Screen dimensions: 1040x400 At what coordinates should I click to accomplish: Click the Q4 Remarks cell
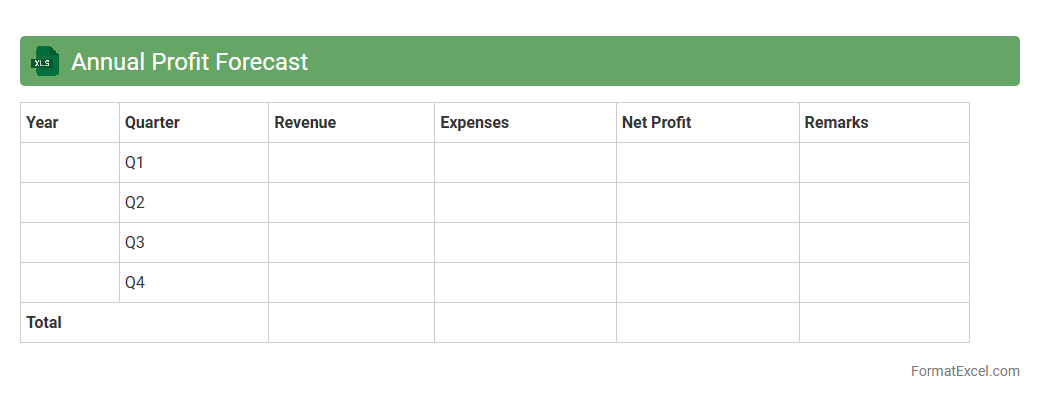tap(884, 283)
